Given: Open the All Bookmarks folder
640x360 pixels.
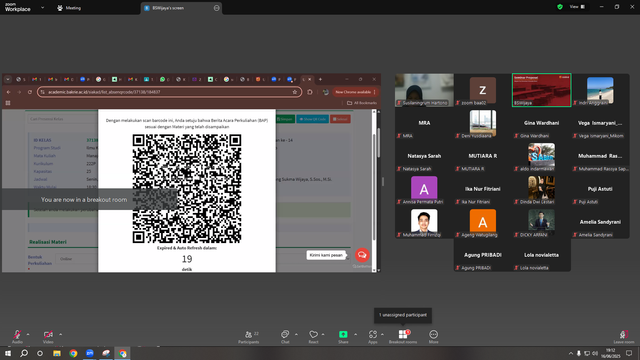Looking at the screenshot, I should pos(362,103).
